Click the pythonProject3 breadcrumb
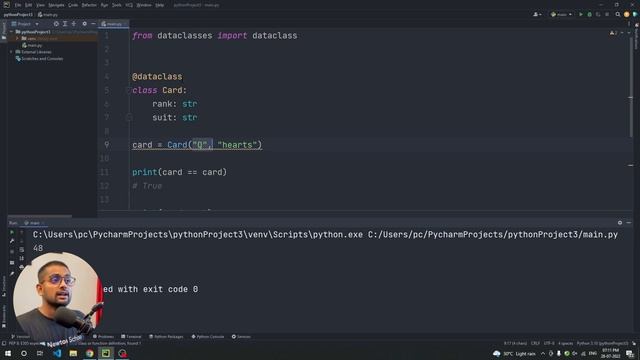Image resolution: width=640 pixels, height=360 pixels. tap(18, 15)
